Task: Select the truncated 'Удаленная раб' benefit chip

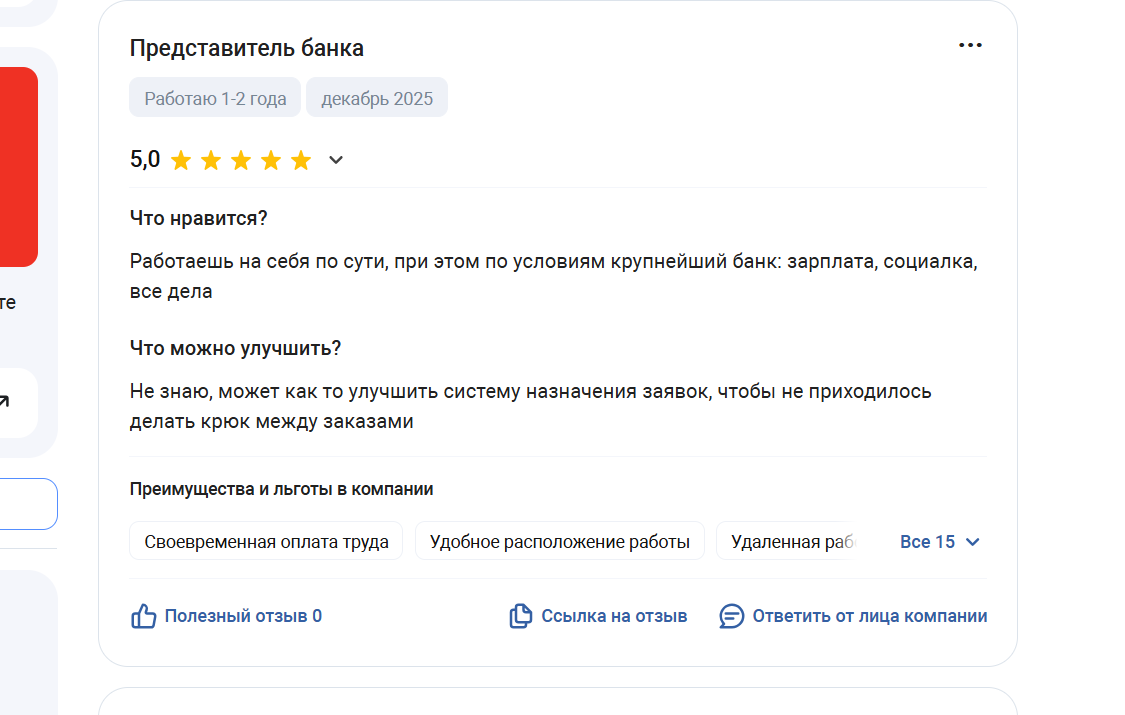Action: [794, 542]
